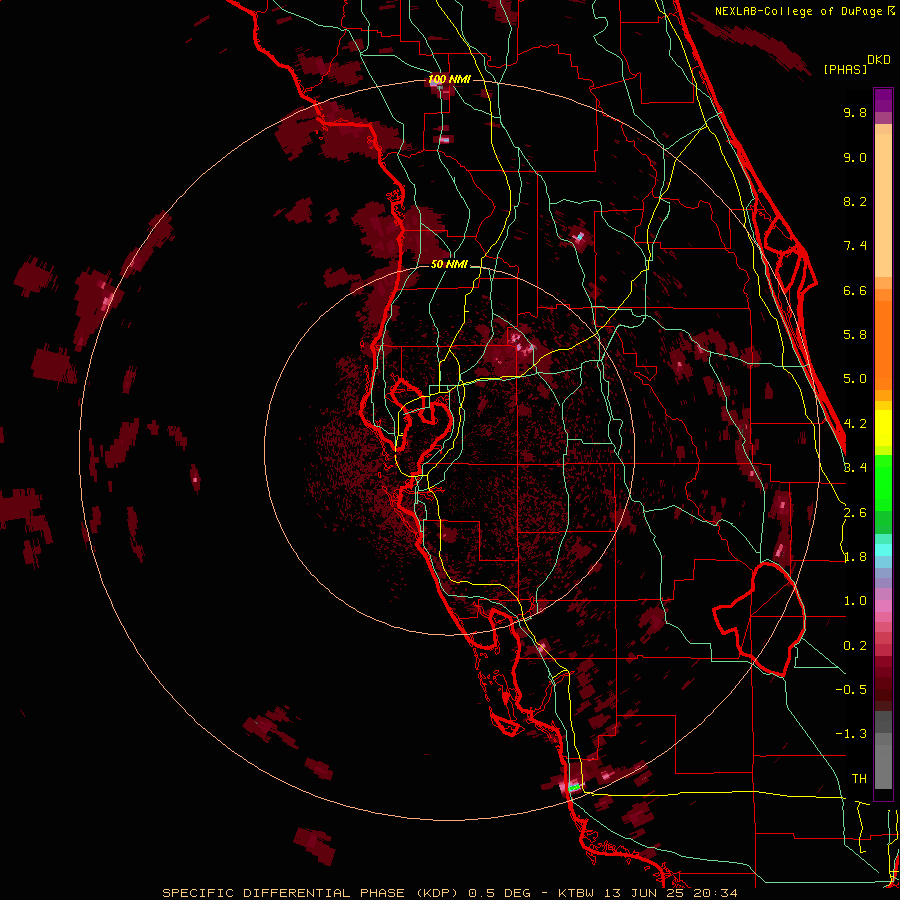Click the 3.4 scale value
Viewport: 900px width, 900px height.
point(855,468)
